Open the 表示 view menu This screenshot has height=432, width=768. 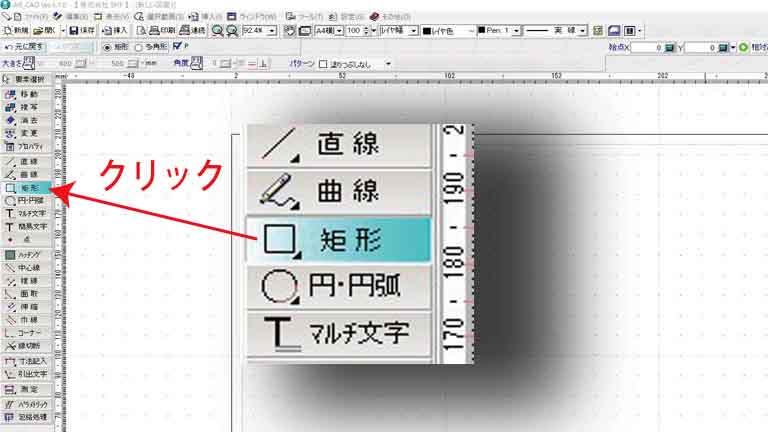click(x=112, y=17)
